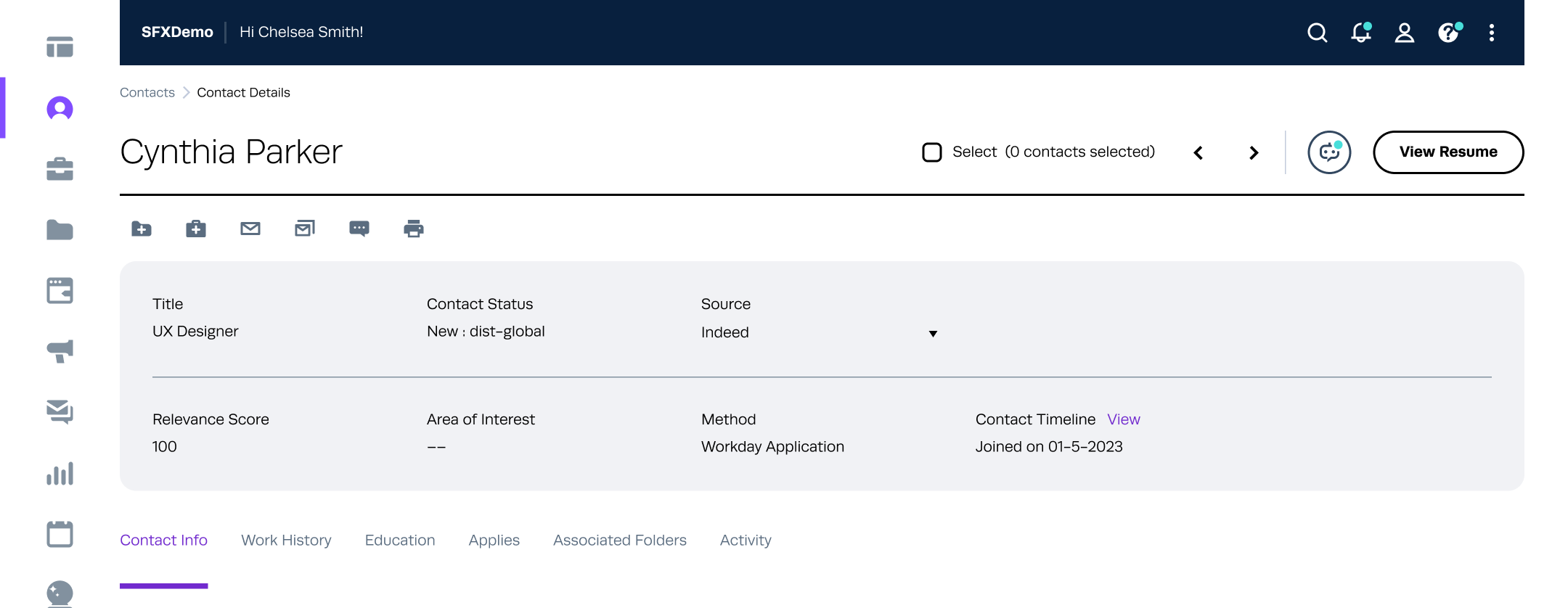Click the print icon in toolbar
Screen dimensions: 1568x608
click(x=414, y=229)
